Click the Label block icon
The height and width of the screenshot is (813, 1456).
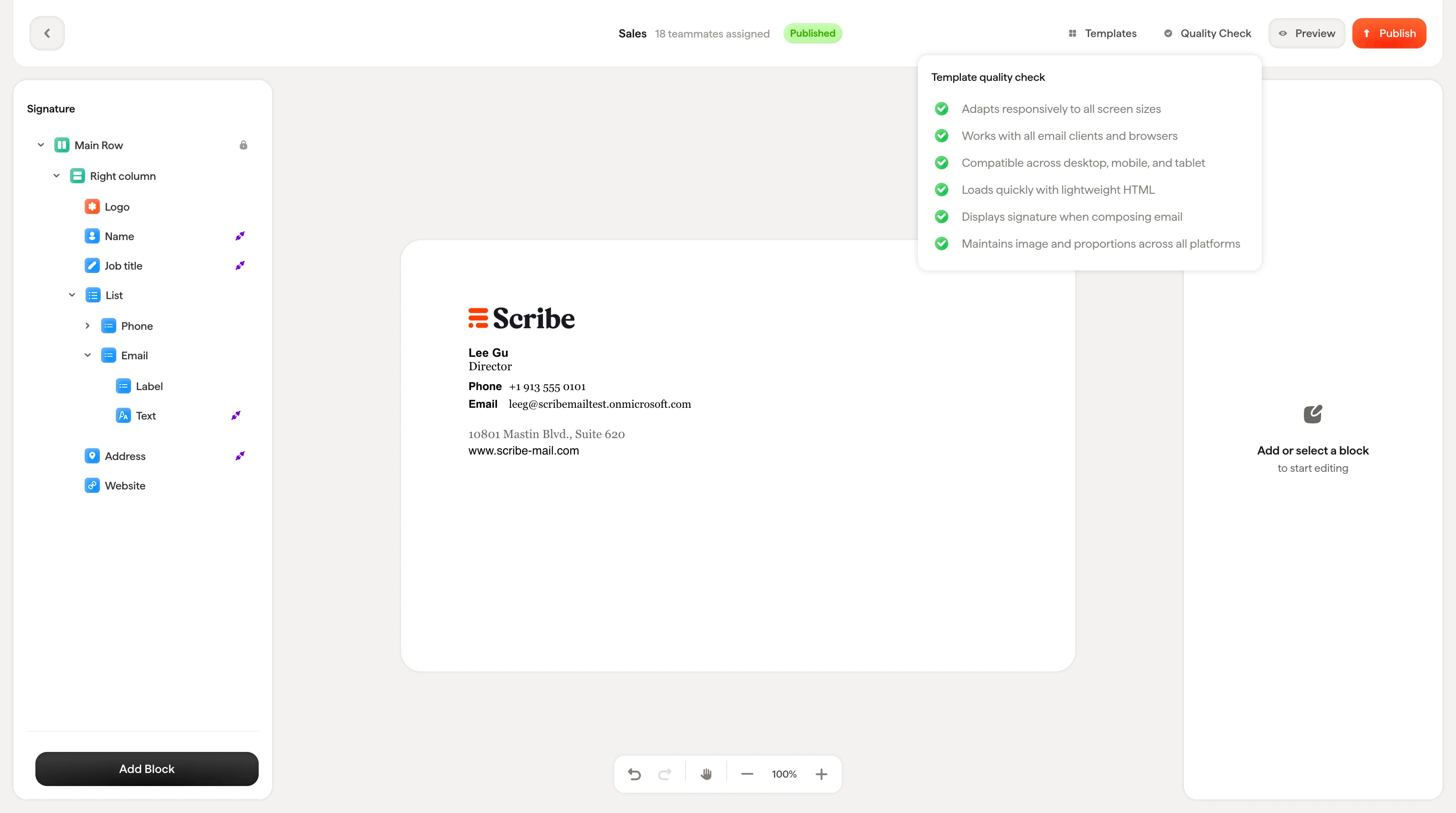point(123,386)
